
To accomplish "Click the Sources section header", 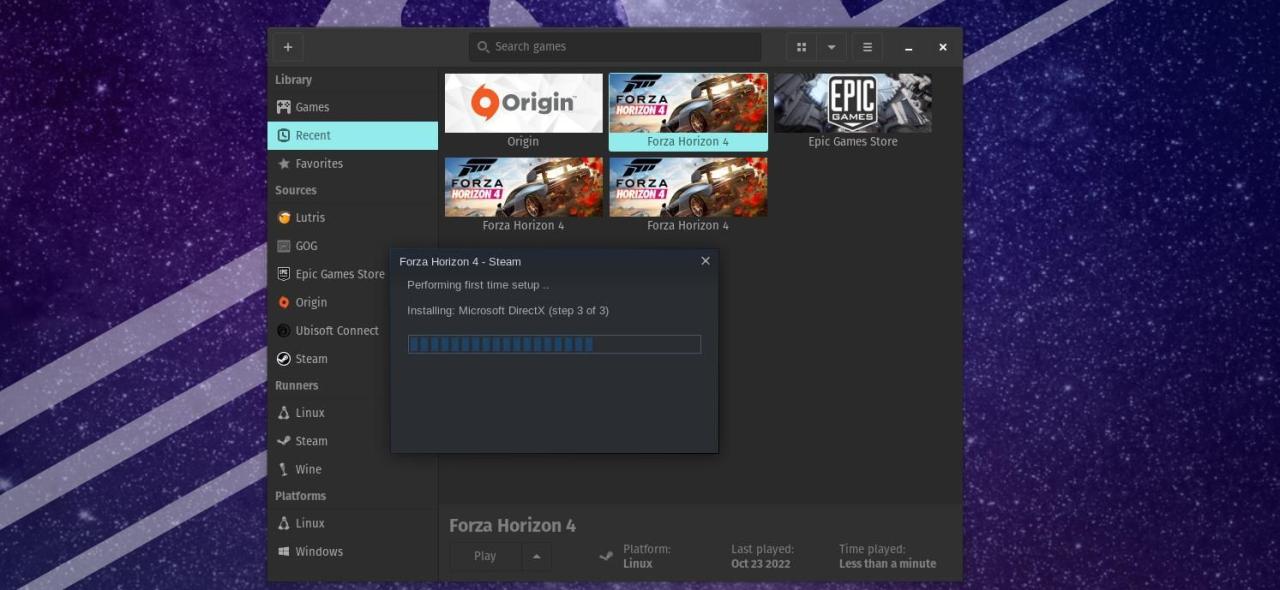I will point(296,190).
